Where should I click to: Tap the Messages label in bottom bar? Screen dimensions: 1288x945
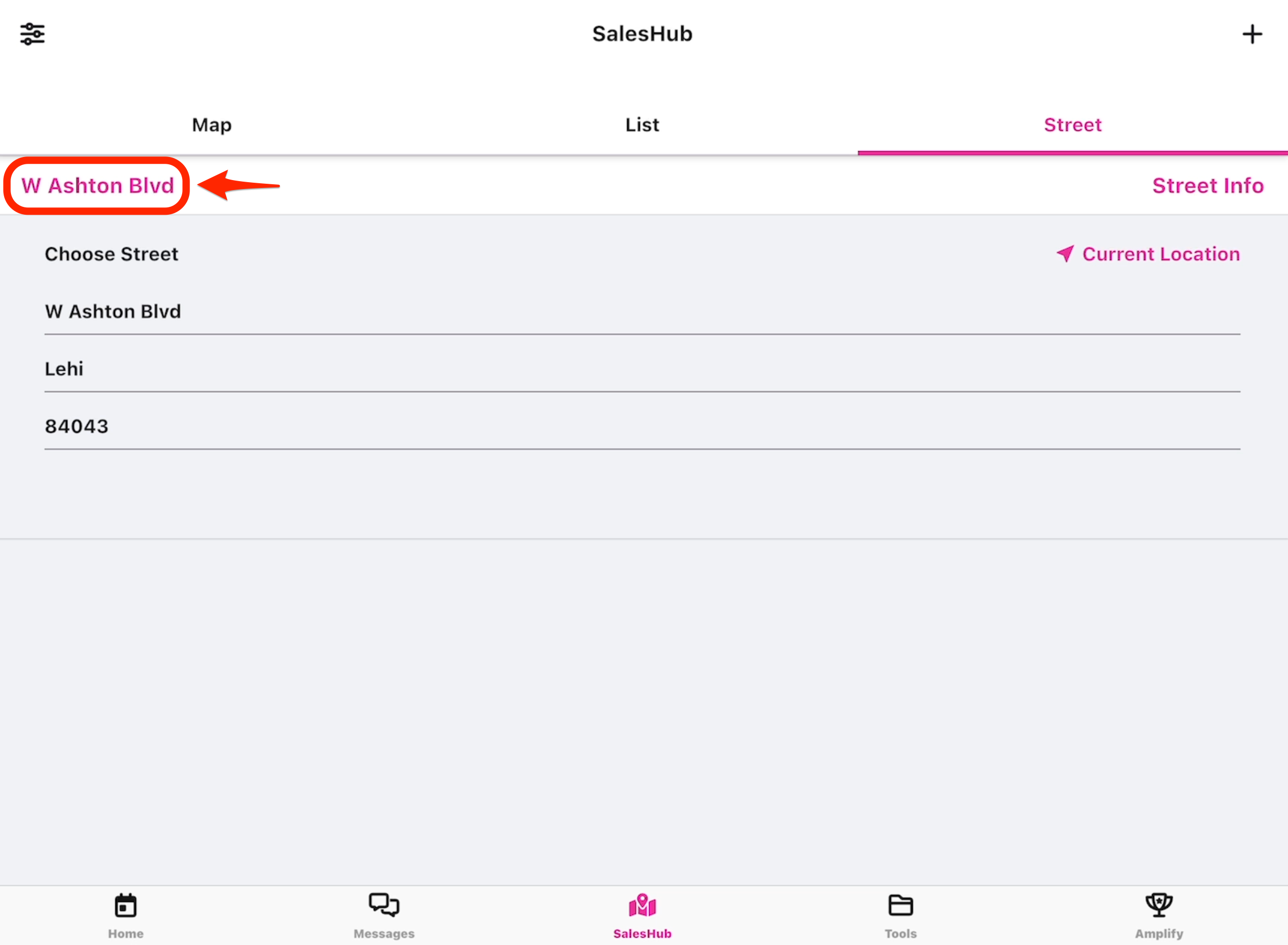pyautogui.click(x=384, y=933)
